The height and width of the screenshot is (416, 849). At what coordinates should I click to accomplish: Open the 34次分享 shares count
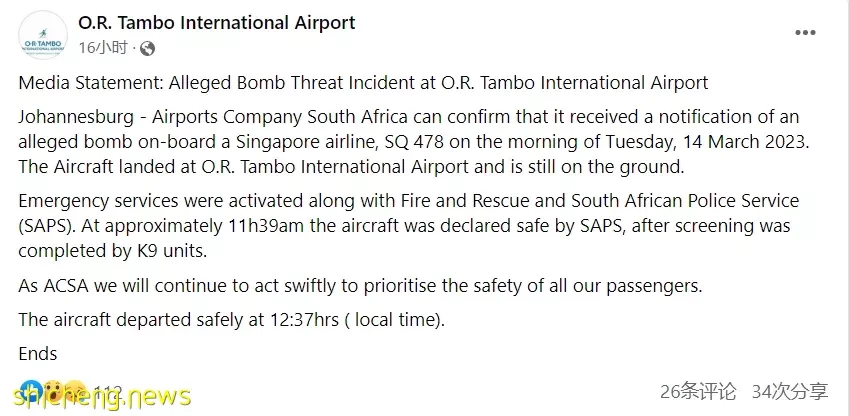pos(790,391)
